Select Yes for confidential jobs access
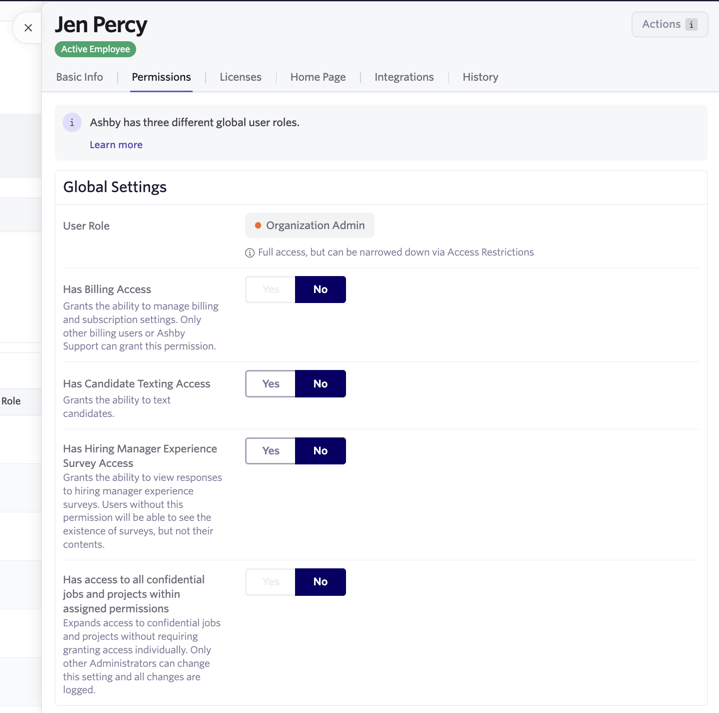Screen dimensions: 719x713 click(271, 582)
